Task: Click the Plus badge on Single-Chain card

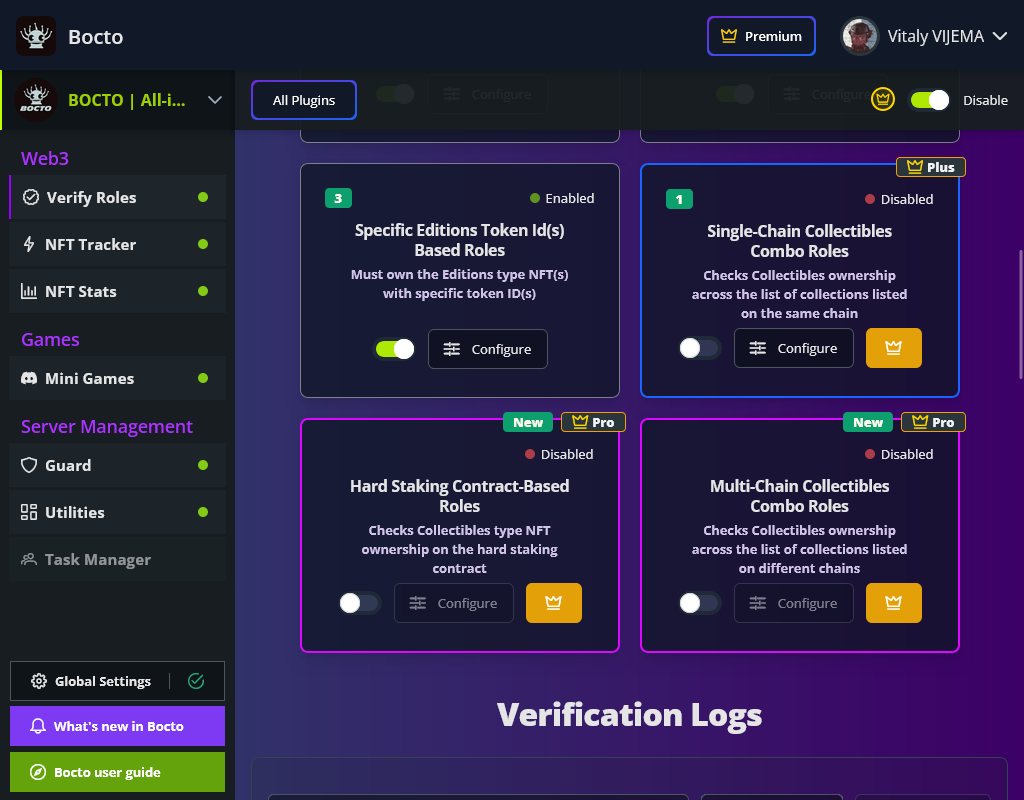Action: point(931,167)
